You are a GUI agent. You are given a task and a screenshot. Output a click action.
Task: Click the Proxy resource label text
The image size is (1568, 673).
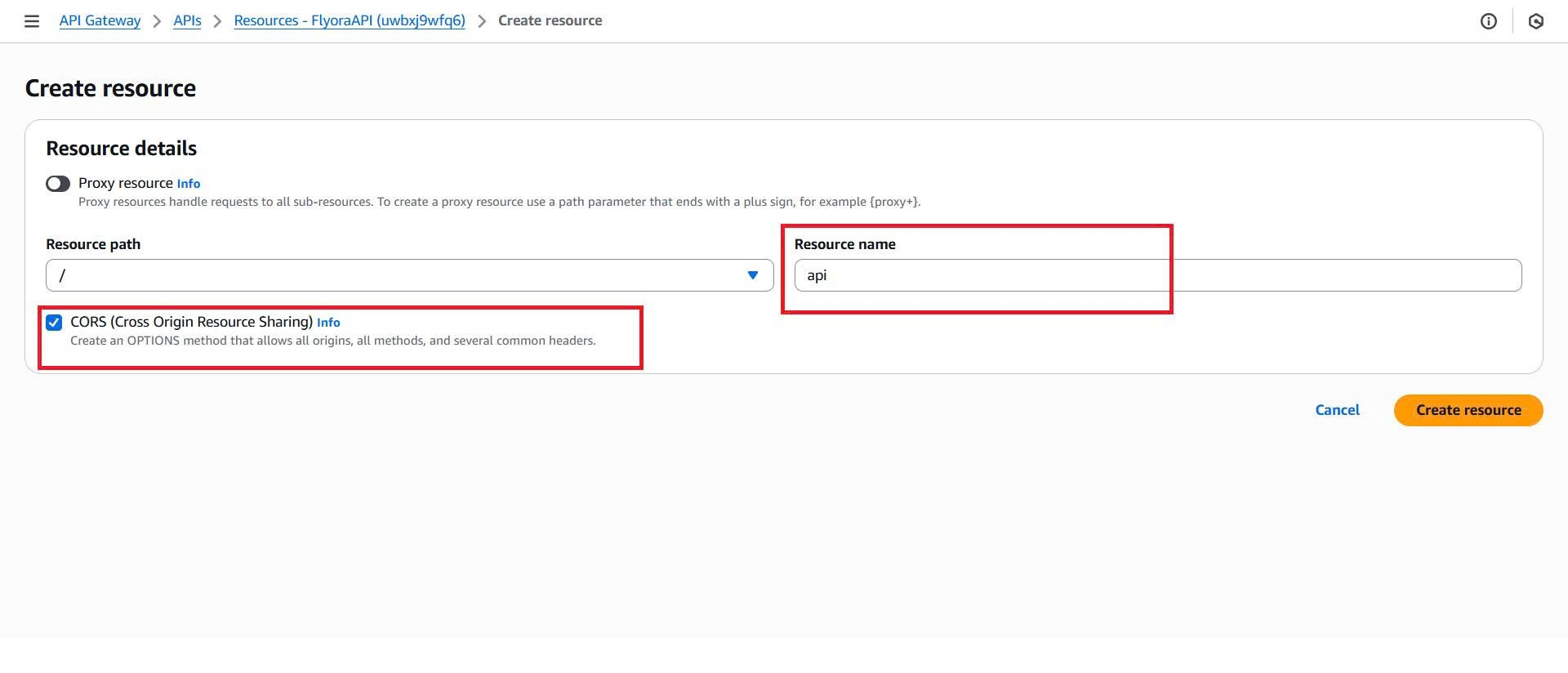pos(125,183)
